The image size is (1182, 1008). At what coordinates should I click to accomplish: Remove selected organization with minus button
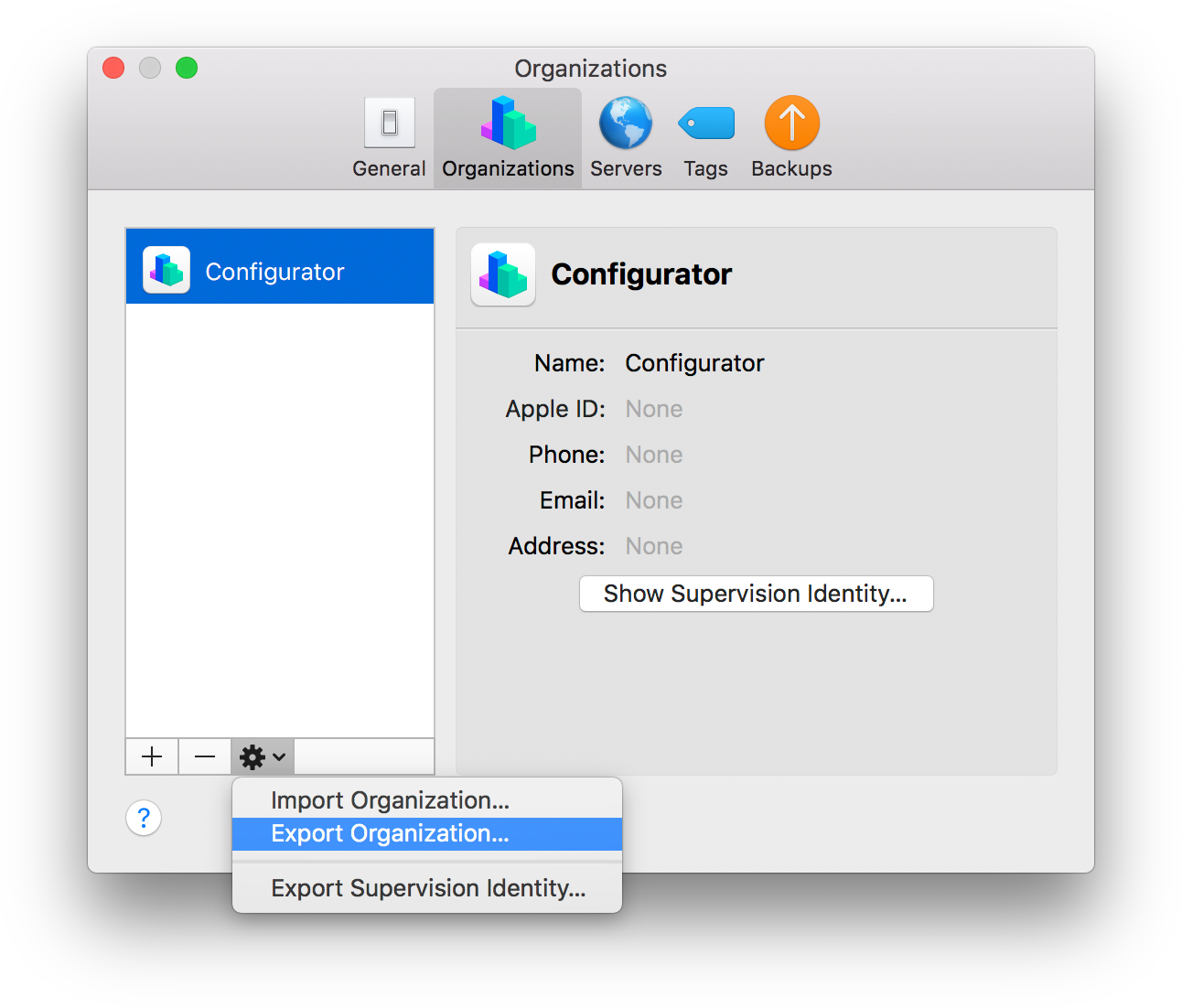coord(205,756)
